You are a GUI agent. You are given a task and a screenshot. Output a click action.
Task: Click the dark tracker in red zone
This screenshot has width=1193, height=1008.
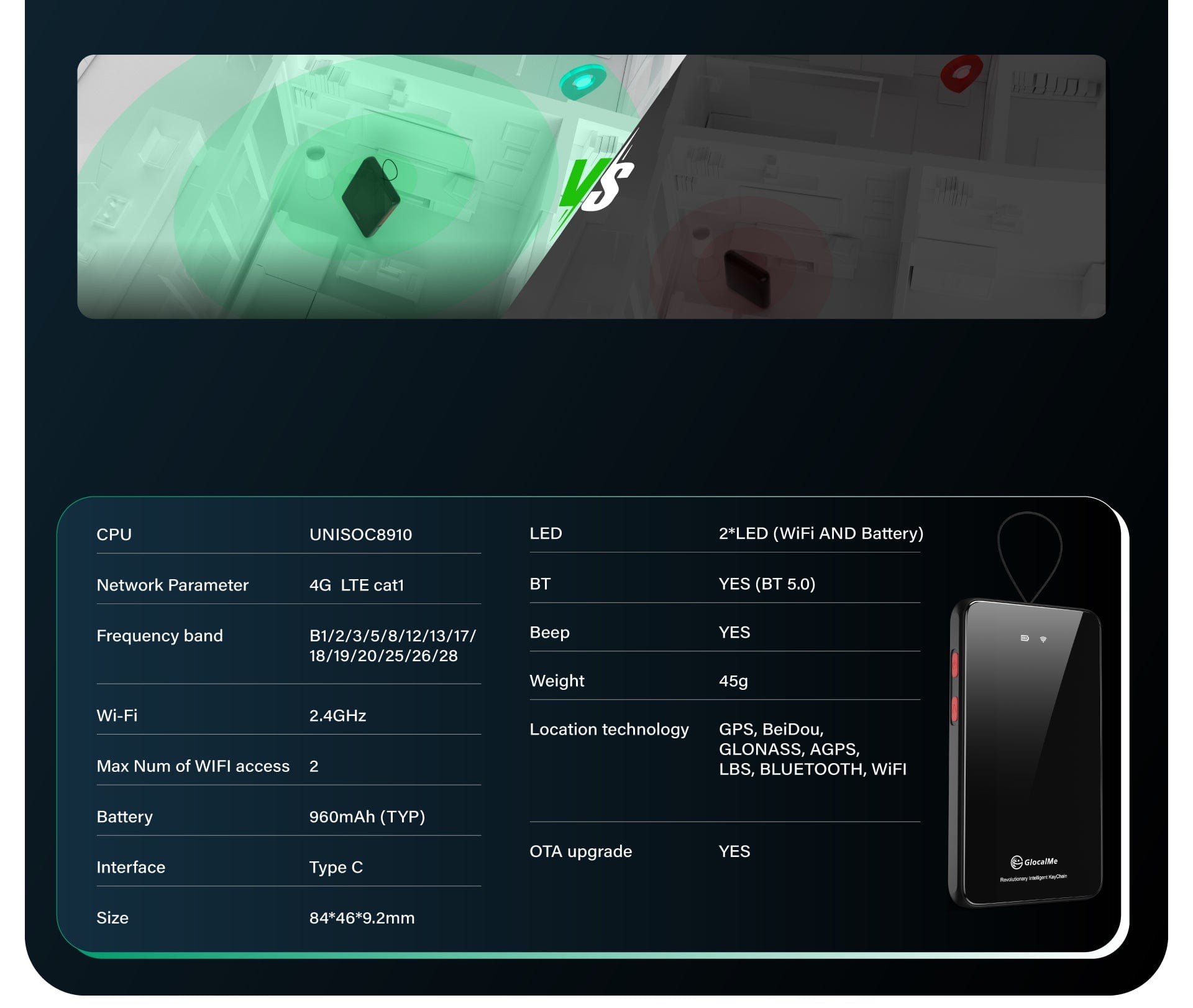point(747,278)
